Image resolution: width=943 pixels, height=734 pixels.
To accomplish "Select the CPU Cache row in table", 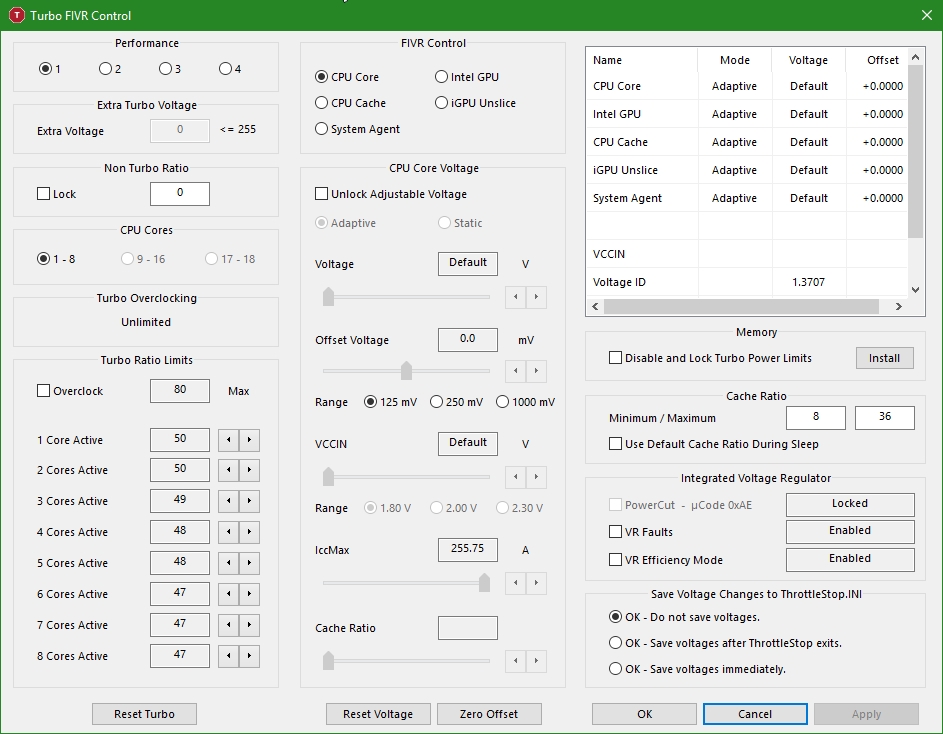I will (x=747, y=142).
